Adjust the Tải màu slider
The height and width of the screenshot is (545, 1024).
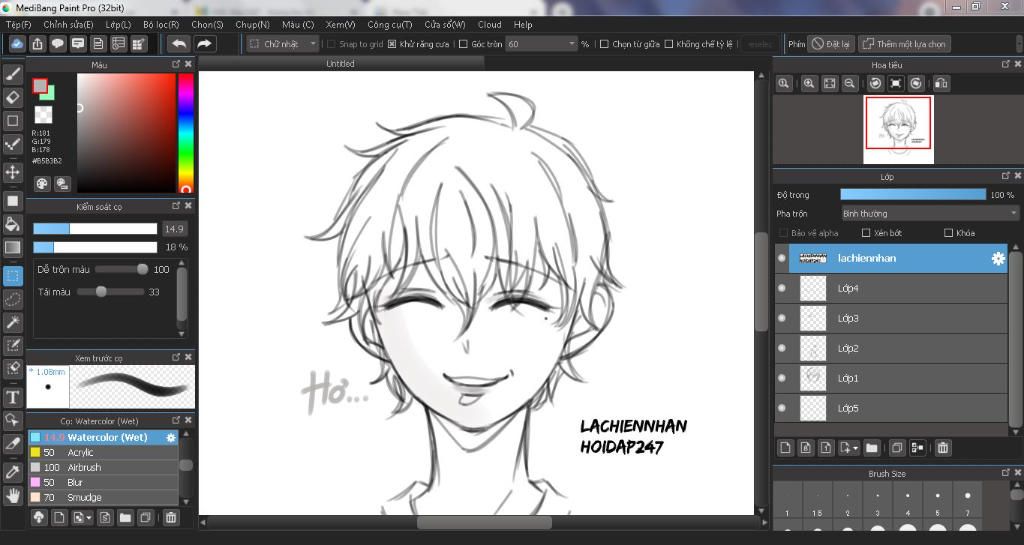pyautogui.click(x=110, y=292)
